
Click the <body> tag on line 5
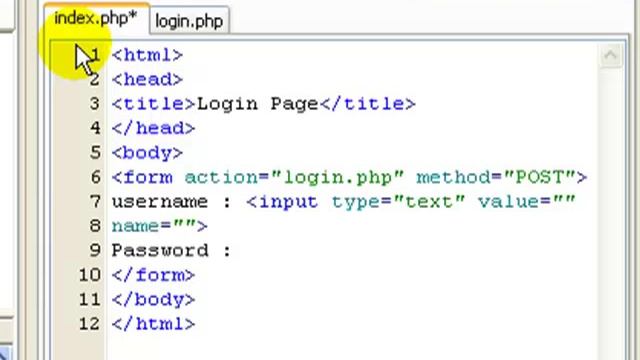coord(147,153)
